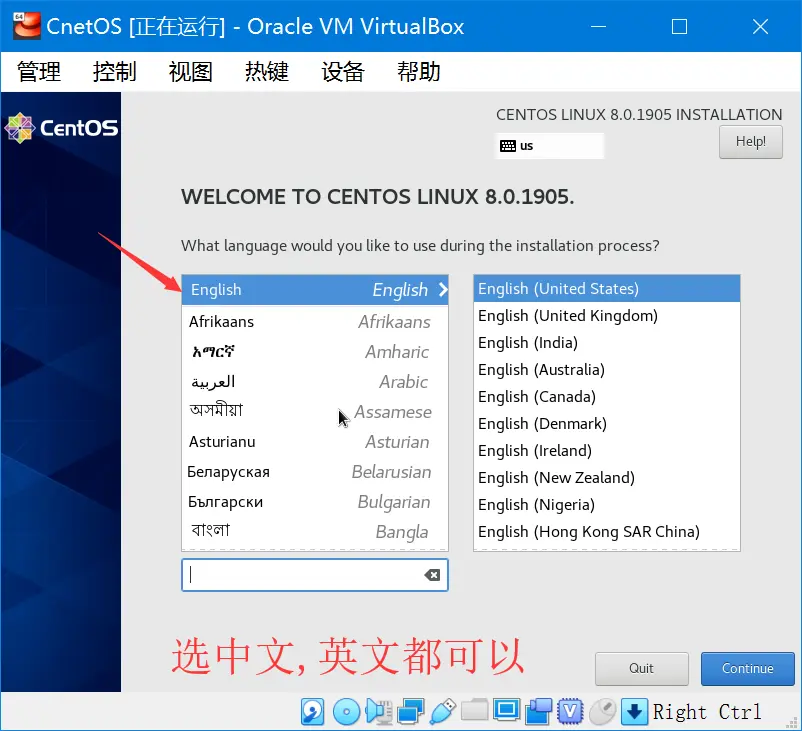Click the Help button
The width and height of the screenshot is (802, 731).
click(x=750, y=141)
